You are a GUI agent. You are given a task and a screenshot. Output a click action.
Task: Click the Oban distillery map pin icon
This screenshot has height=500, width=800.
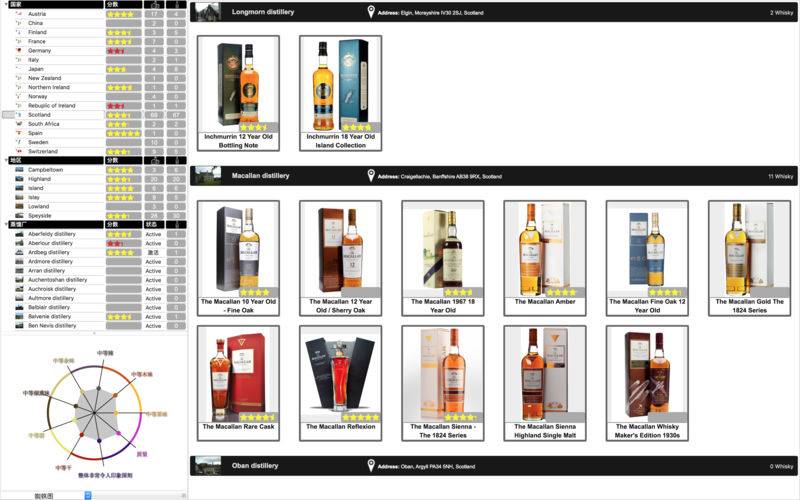coord(371,465)
